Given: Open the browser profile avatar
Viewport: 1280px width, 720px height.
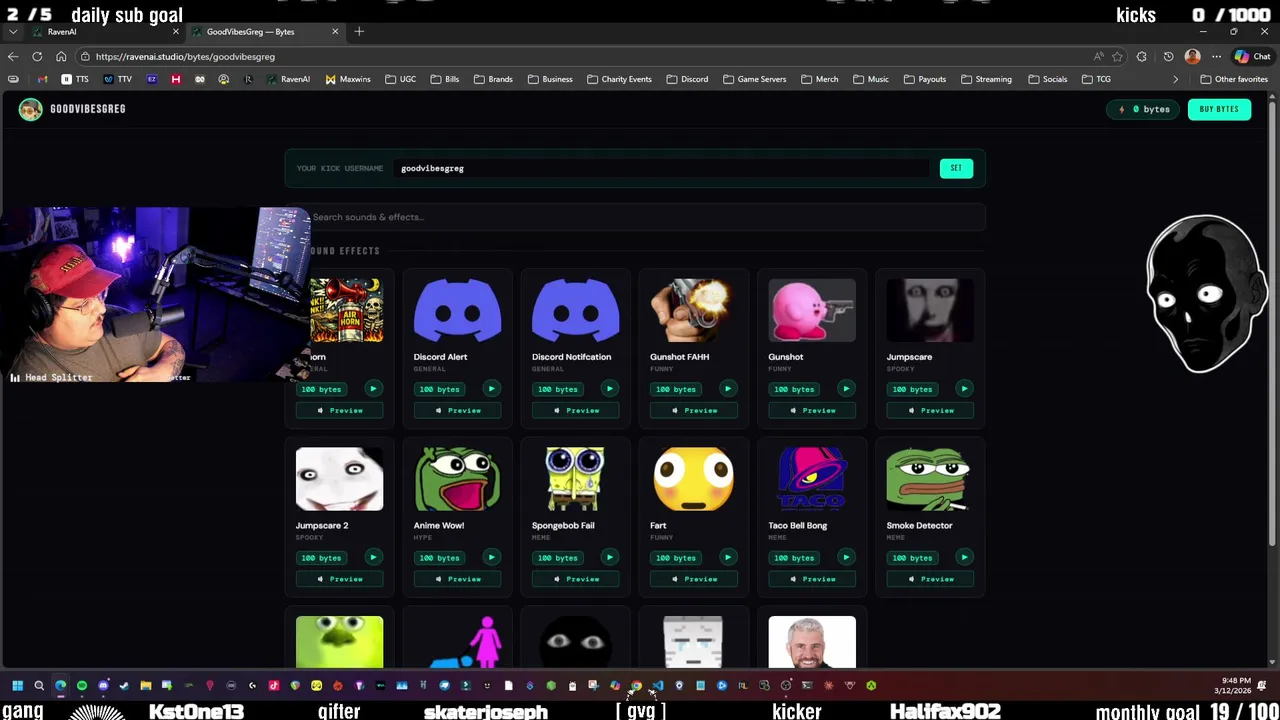Looking at the screenshot, I should pyautogui.click(x=1192, y=57).
